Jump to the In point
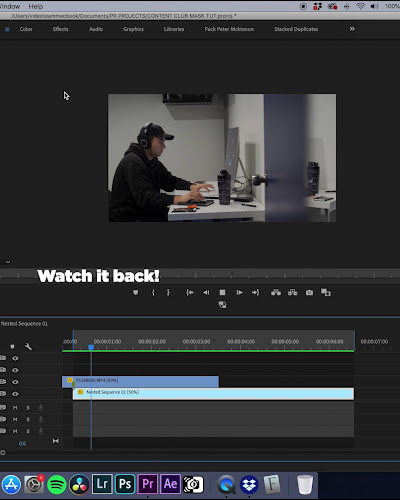 click(190, 292)
